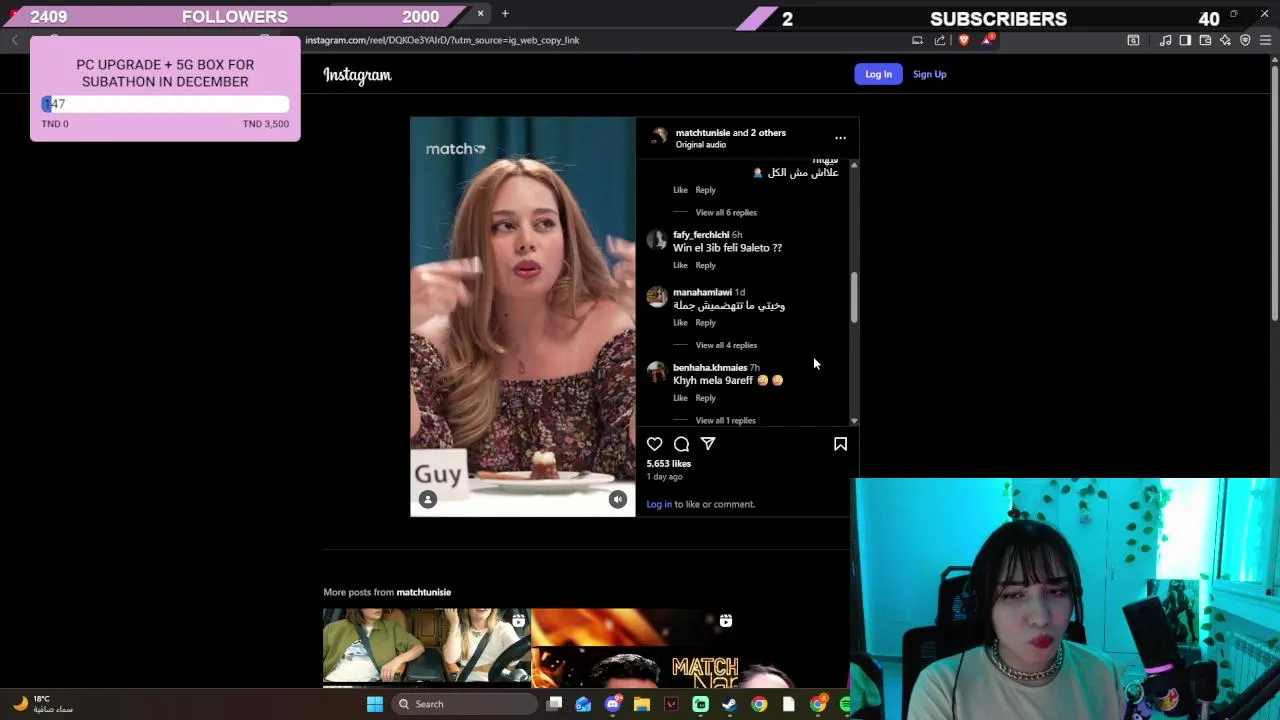
Task: Share the reel via paper plane icon
Action: 708,444
